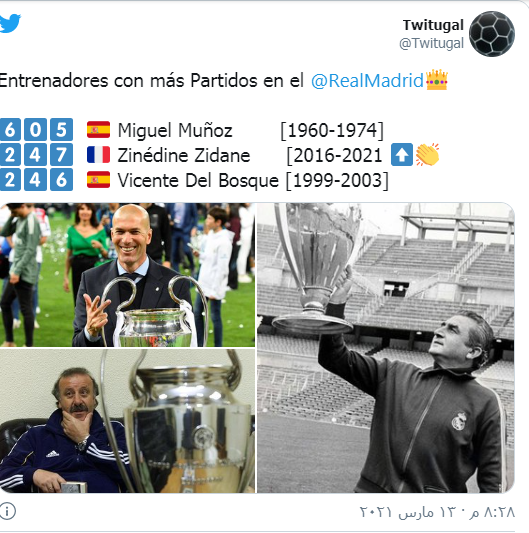Click the [1999-2003] years text
The width and height of the screenshot is (529, 533).
337,180
